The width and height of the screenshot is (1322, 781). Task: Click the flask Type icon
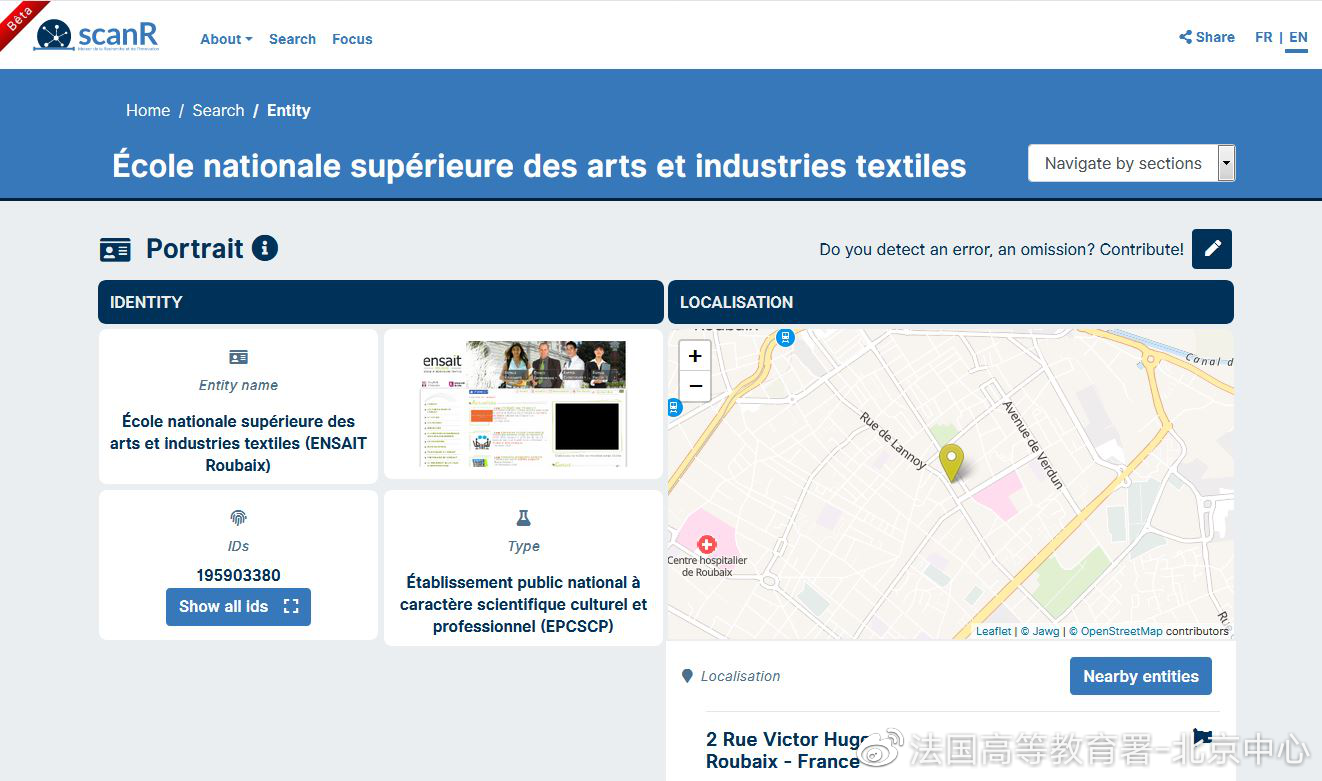tap(523, 518)
